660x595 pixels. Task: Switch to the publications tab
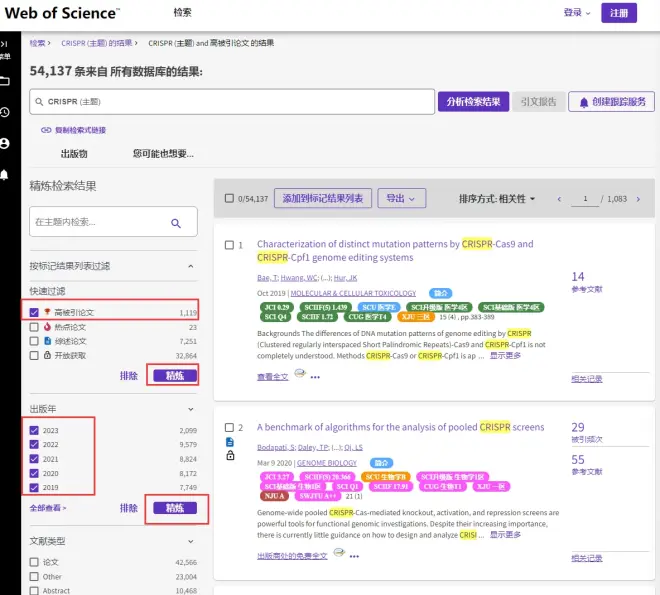click(74, 154)
